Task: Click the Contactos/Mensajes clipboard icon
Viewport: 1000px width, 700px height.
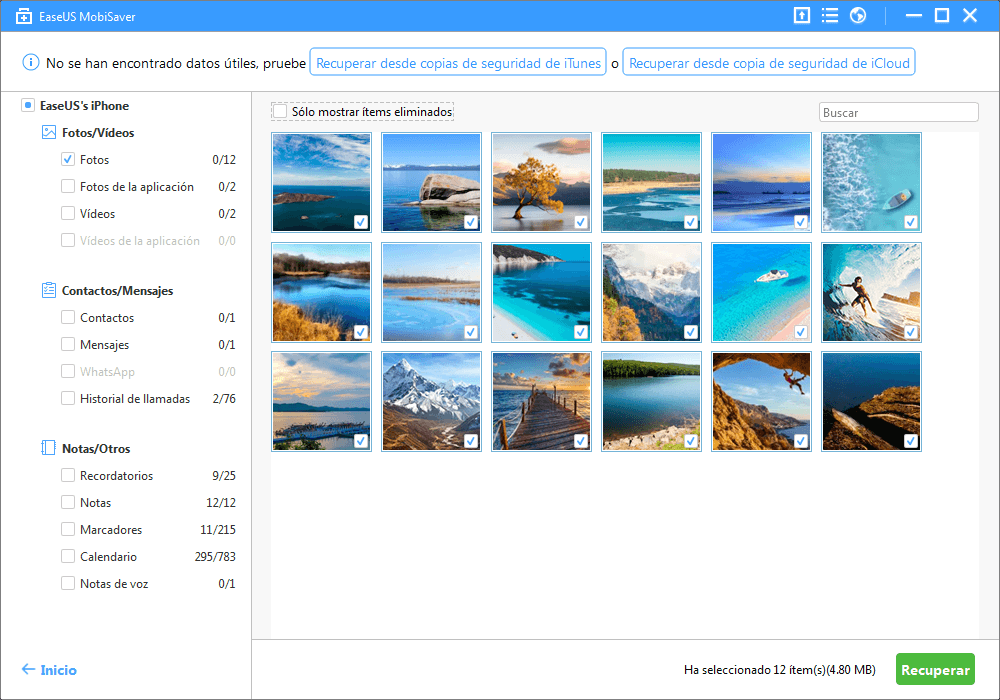Action: click(x=48, y=290)
